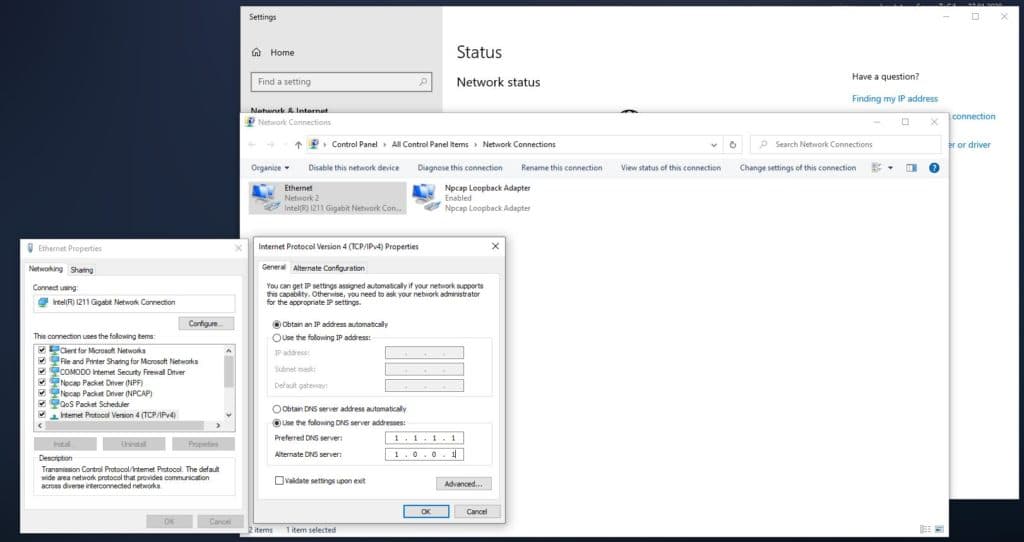Enable Validate settings upon exit checkbox
Viewport: 1024px width, 542px height.
279,481
